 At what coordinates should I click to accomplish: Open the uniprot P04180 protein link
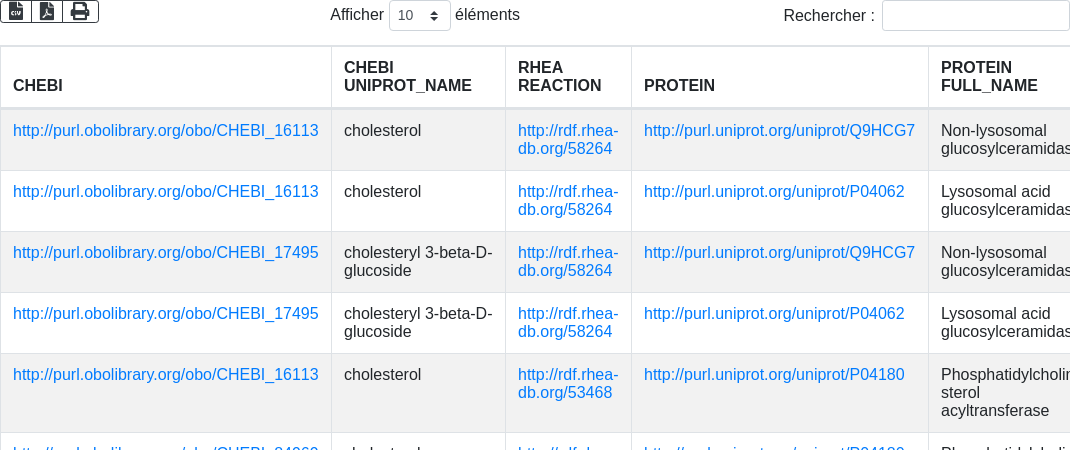point(774,374)
